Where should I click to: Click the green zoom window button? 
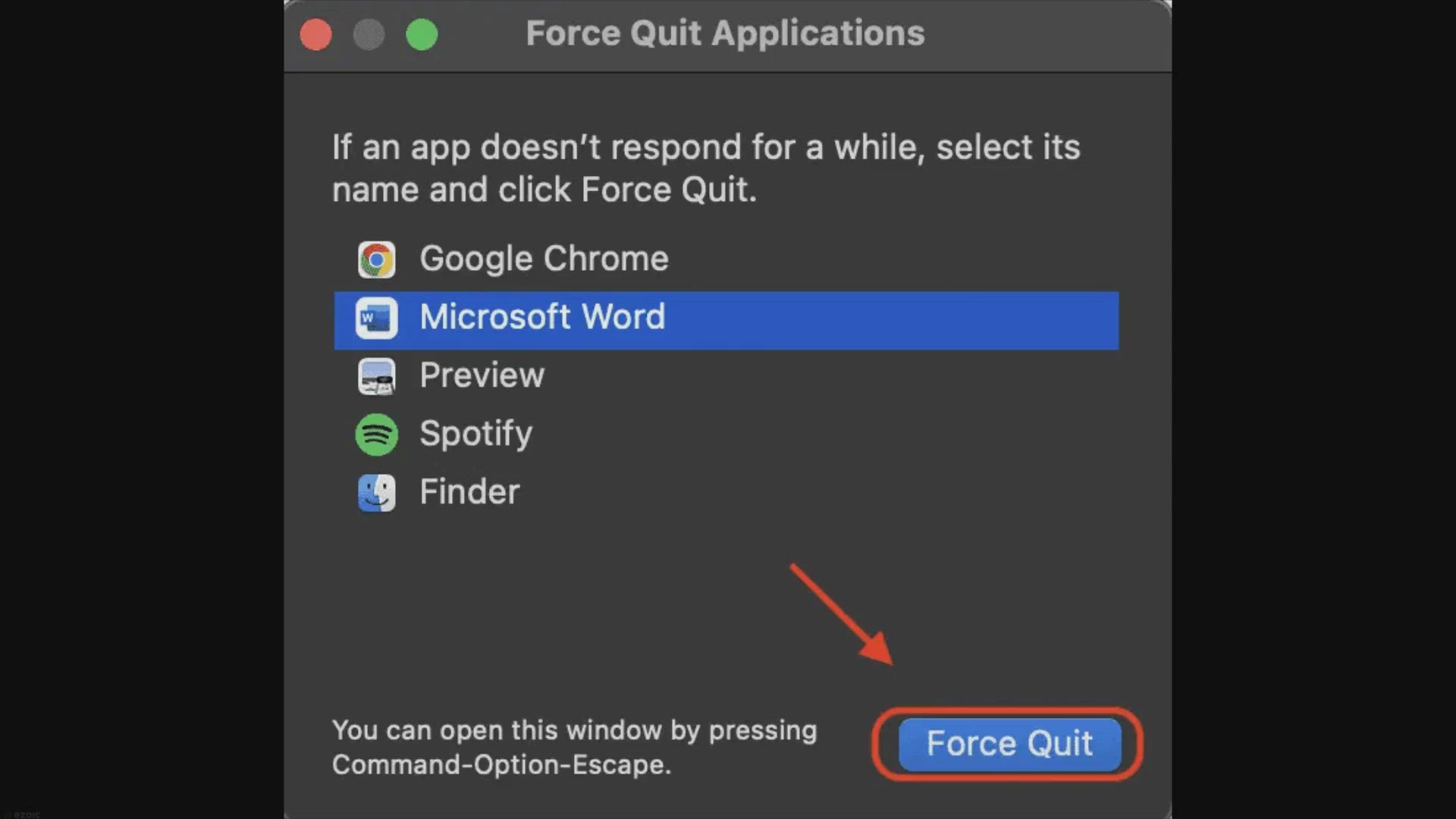(422, 35)
